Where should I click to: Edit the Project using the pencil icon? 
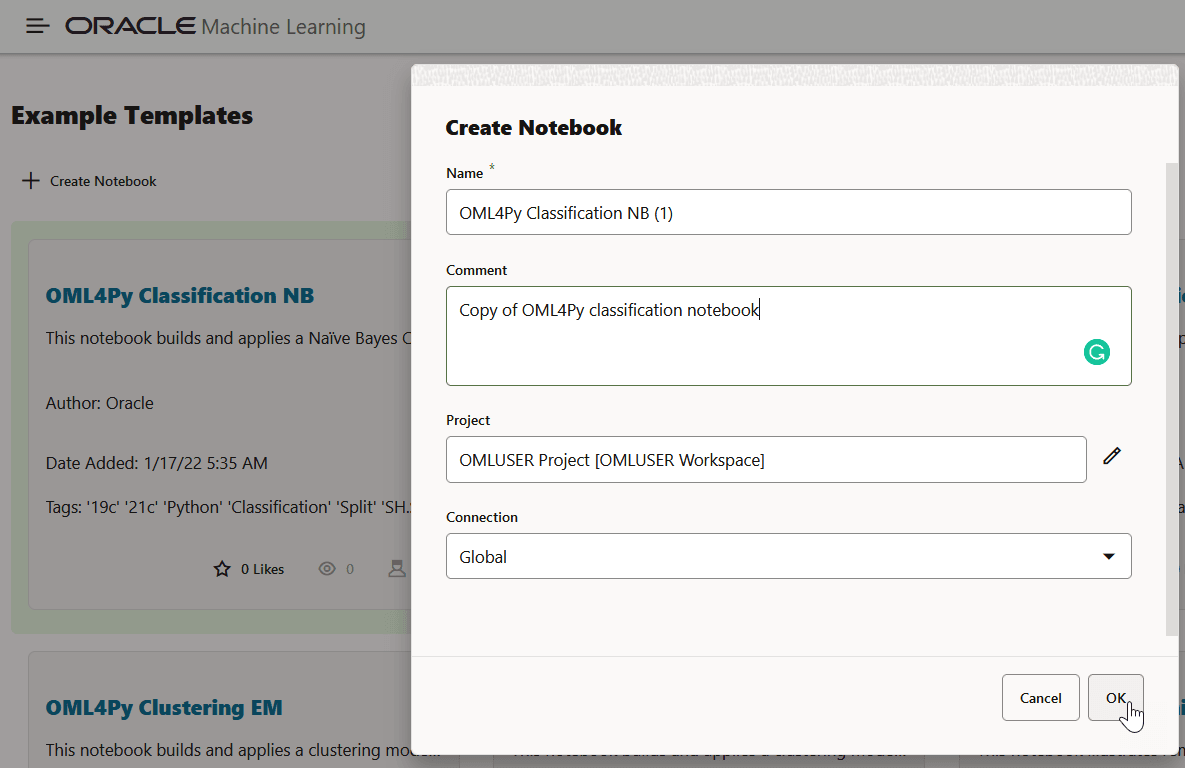click(1112, 456)
